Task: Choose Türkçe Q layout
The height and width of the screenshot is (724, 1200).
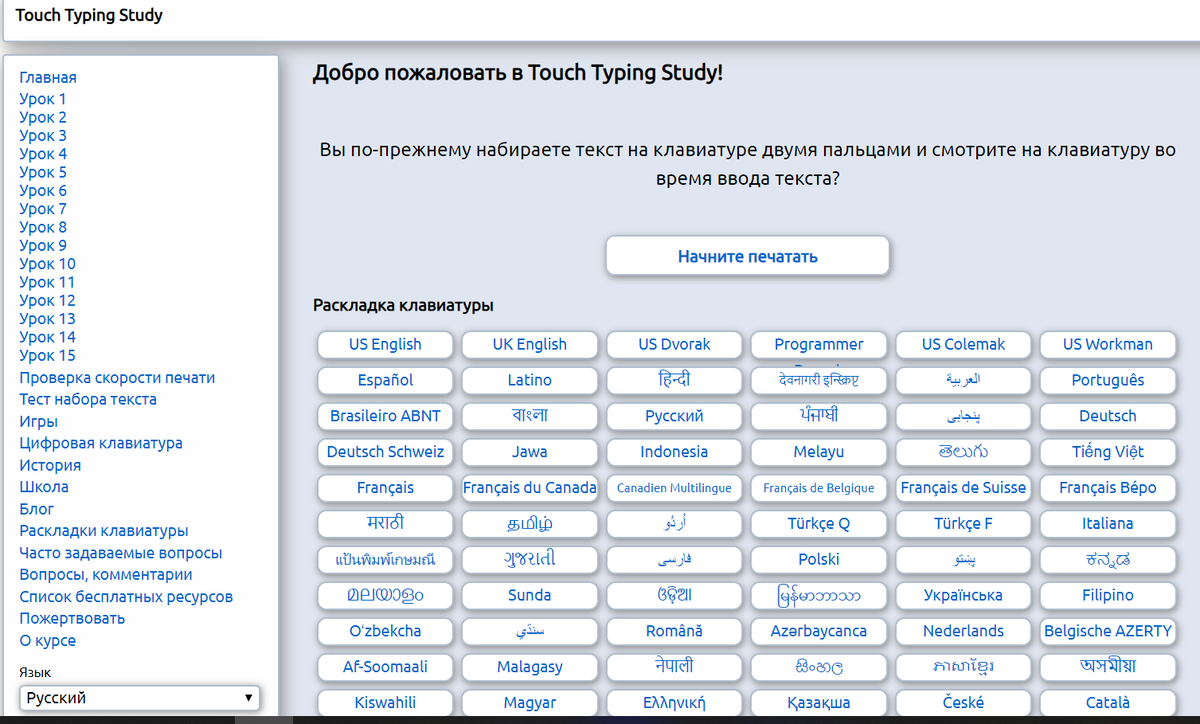Action: tap(818, 523)
